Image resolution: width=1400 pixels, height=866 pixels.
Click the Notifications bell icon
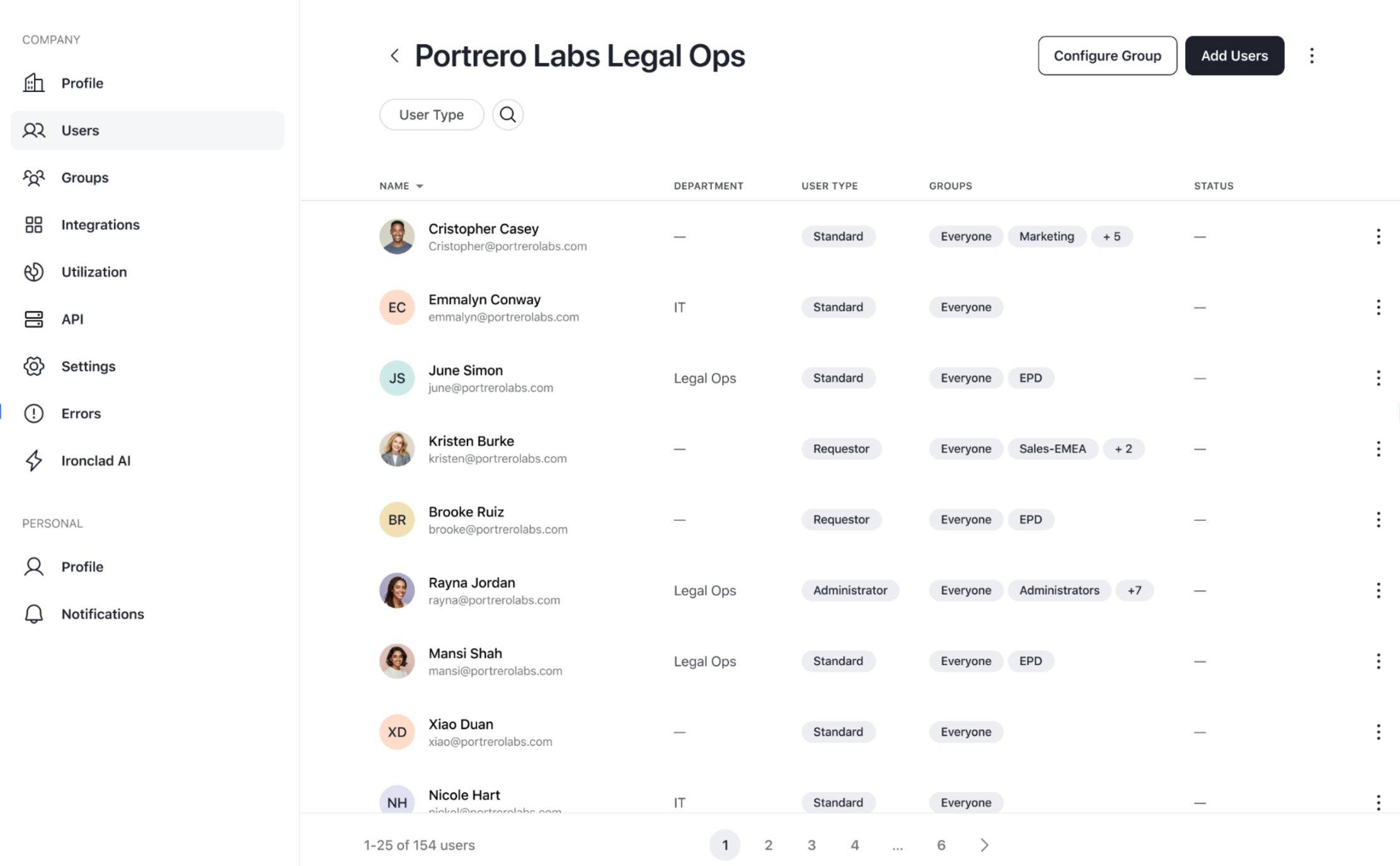tap(34, 614)
